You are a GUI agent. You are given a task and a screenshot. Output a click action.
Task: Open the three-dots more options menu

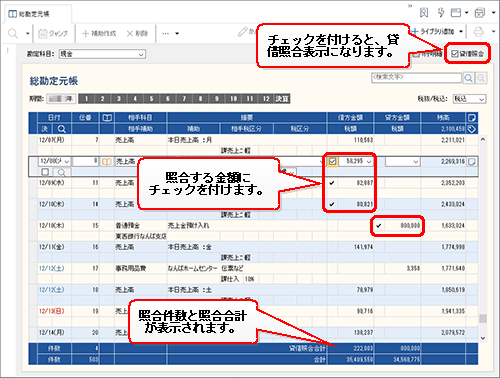tap(166, 33)
